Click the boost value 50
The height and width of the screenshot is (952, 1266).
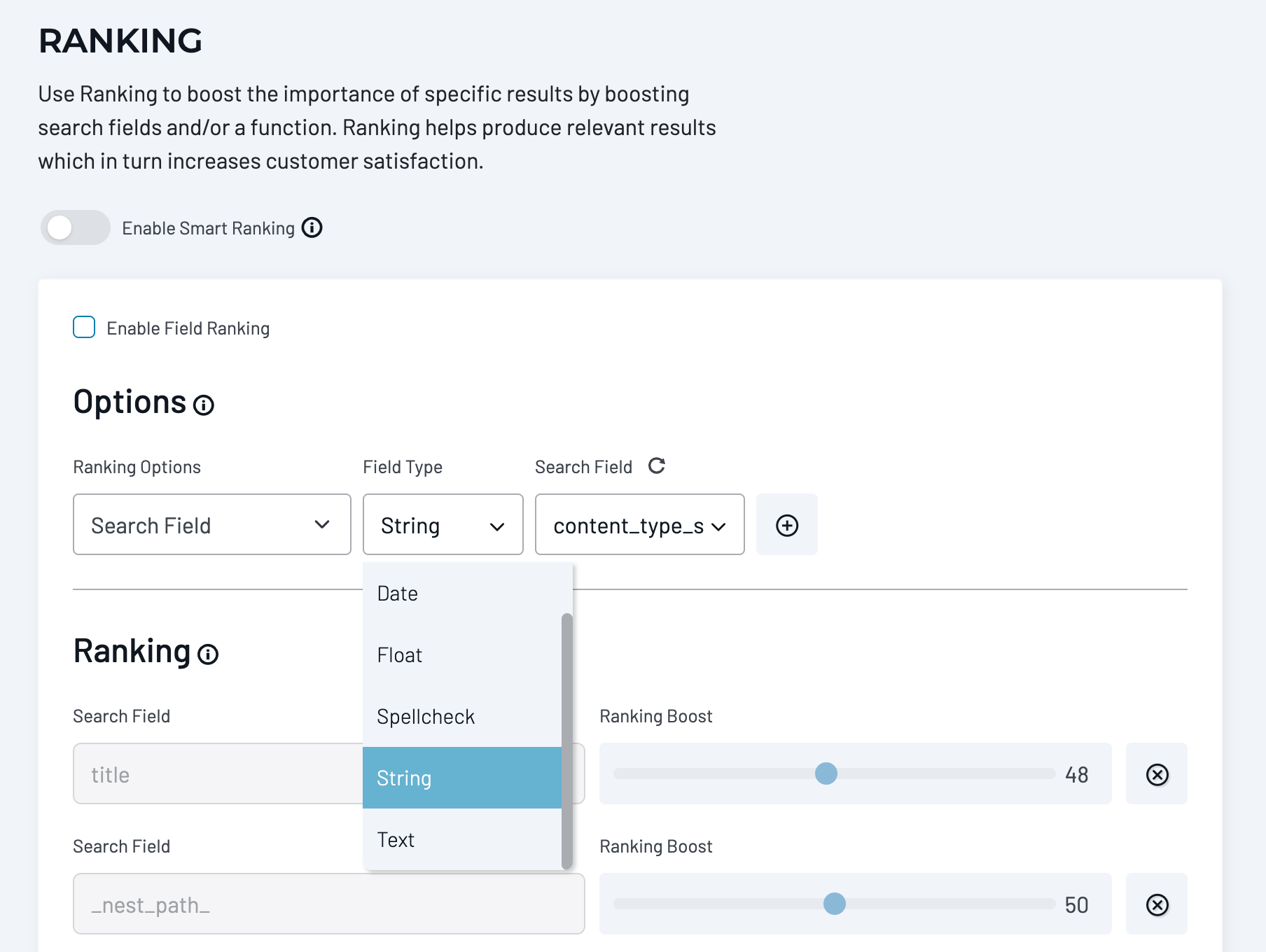coord(1076,904)
